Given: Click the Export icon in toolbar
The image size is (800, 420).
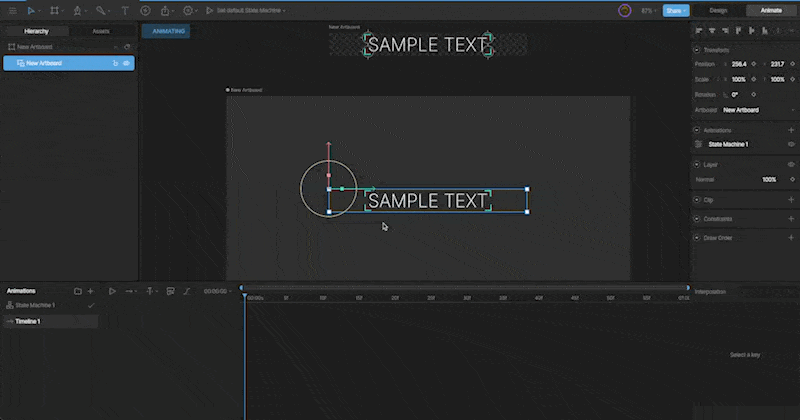Looking at the screenshot, I should coord(165,11).
